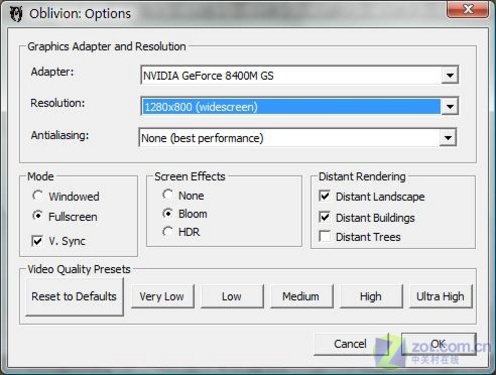This screenshot has height=375, width=496.
Task: Click Reset to Defaults button
Action: [x=74, y=296]
